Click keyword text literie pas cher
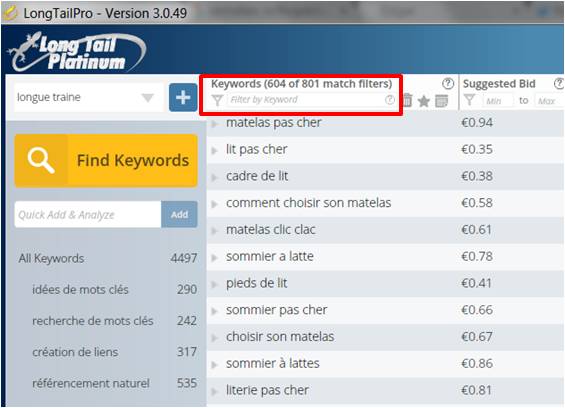Image resolution: width=565 pixels, height=408 pixels. pyautogui.click(x=267, y=390)
